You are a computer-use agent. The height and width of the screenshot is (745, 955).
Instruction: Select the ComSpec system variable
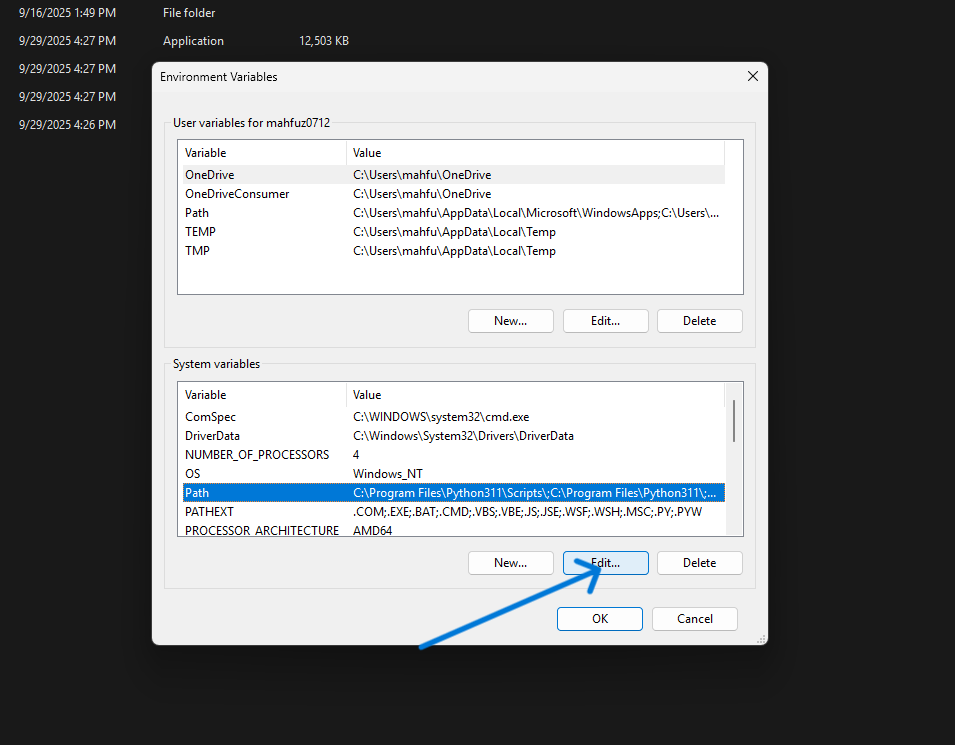(210, 417)
